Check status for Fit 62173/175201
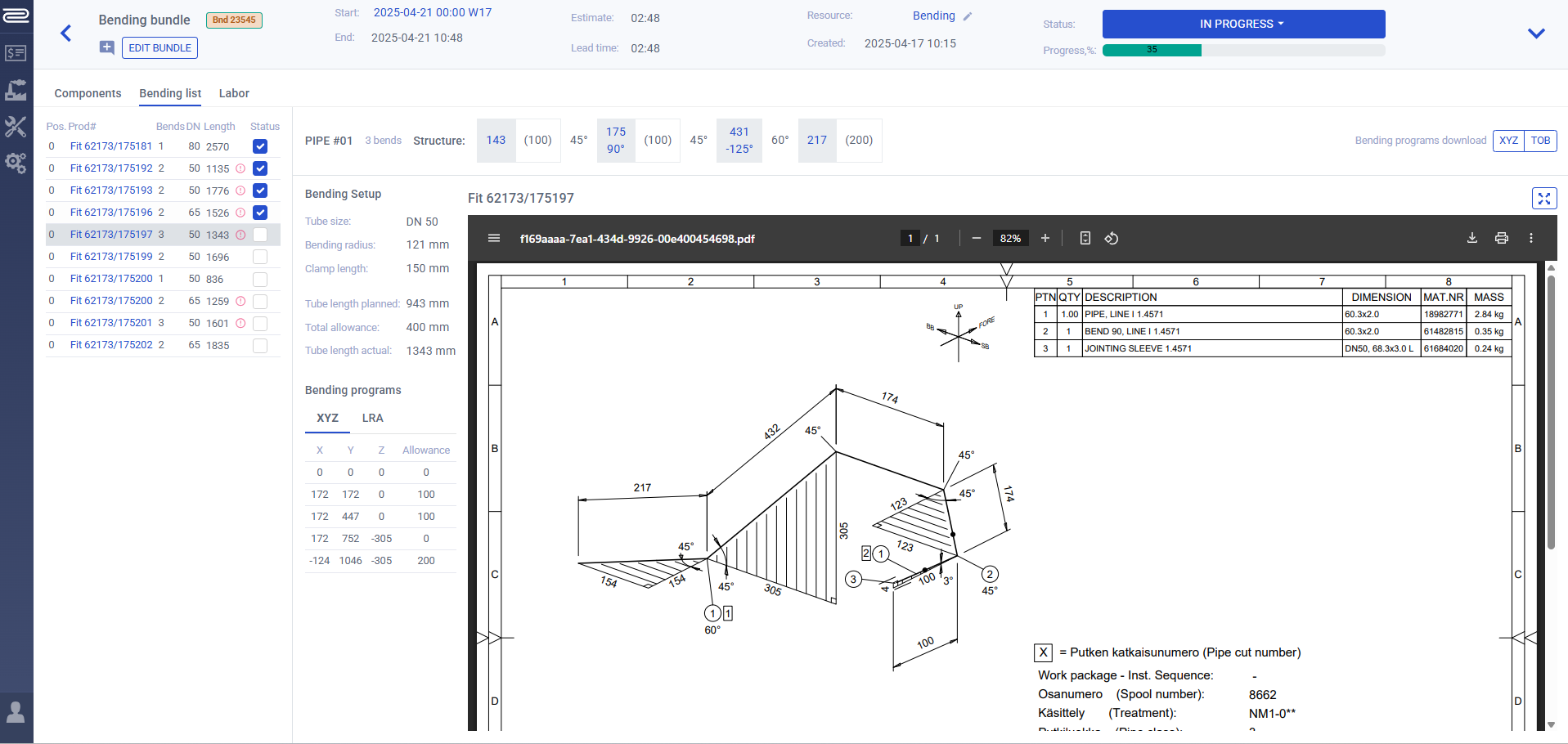 [260, 323]
